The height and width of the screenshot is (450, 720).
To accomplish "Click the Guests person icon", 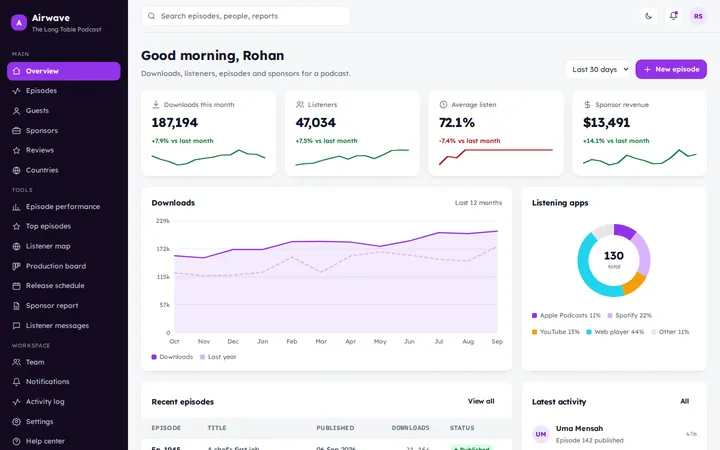I will [x=17, y=111].
